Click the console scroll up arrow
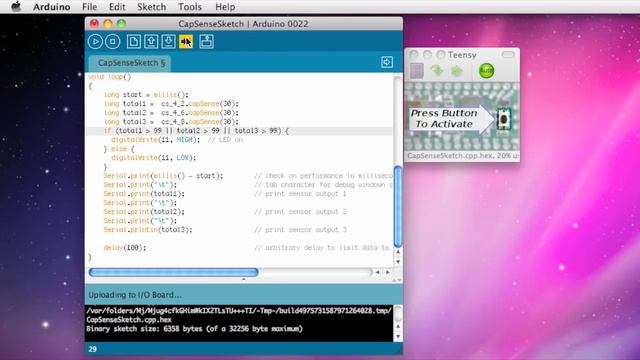 pos(398,327)
